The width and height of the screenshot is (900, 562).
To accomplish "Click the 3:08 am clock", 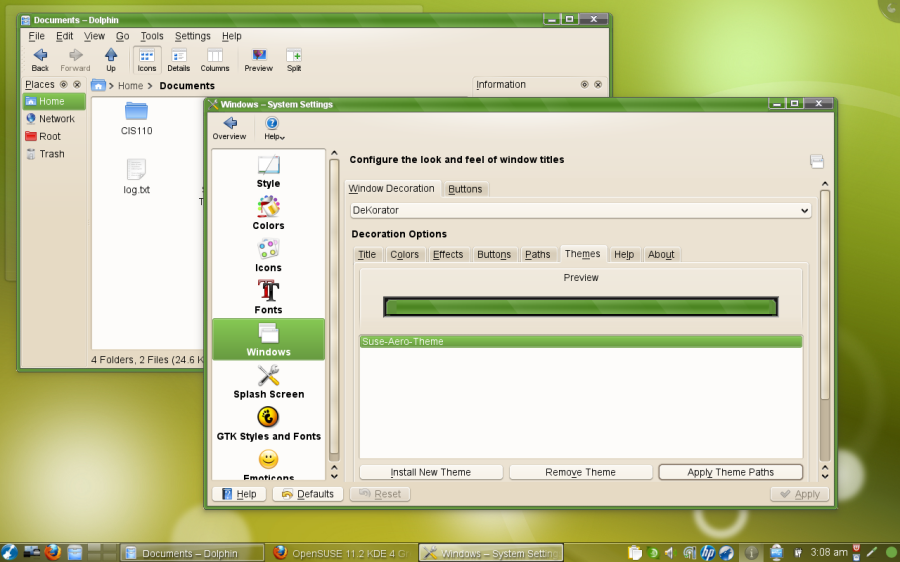I will click(829, 552).
